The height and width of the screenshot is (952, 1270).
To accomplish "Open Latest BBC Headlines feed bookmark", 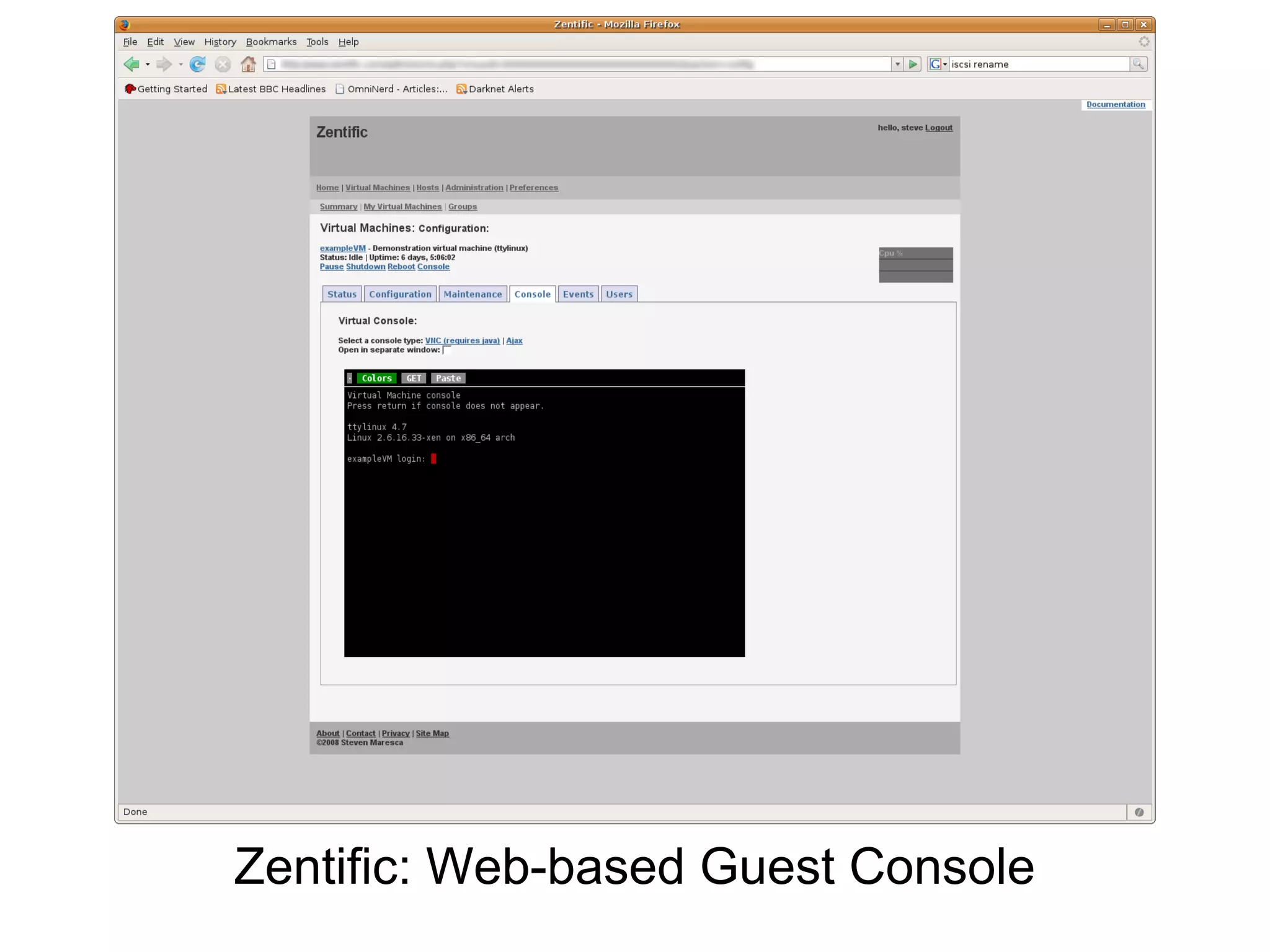I will click(270, 89).
